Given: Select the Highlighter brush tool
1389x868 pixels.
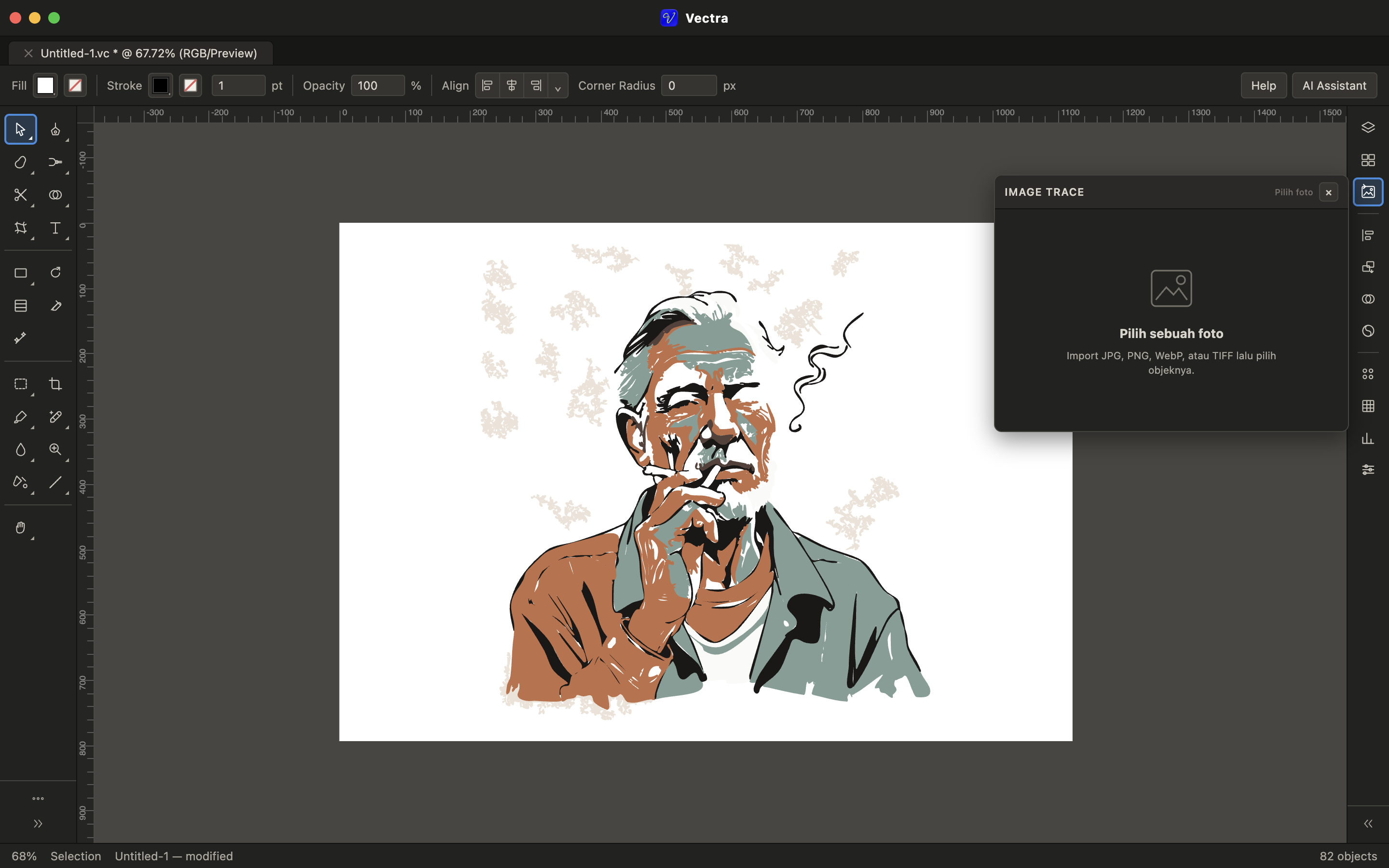Looking at the screenshot, I should (21, 417).
